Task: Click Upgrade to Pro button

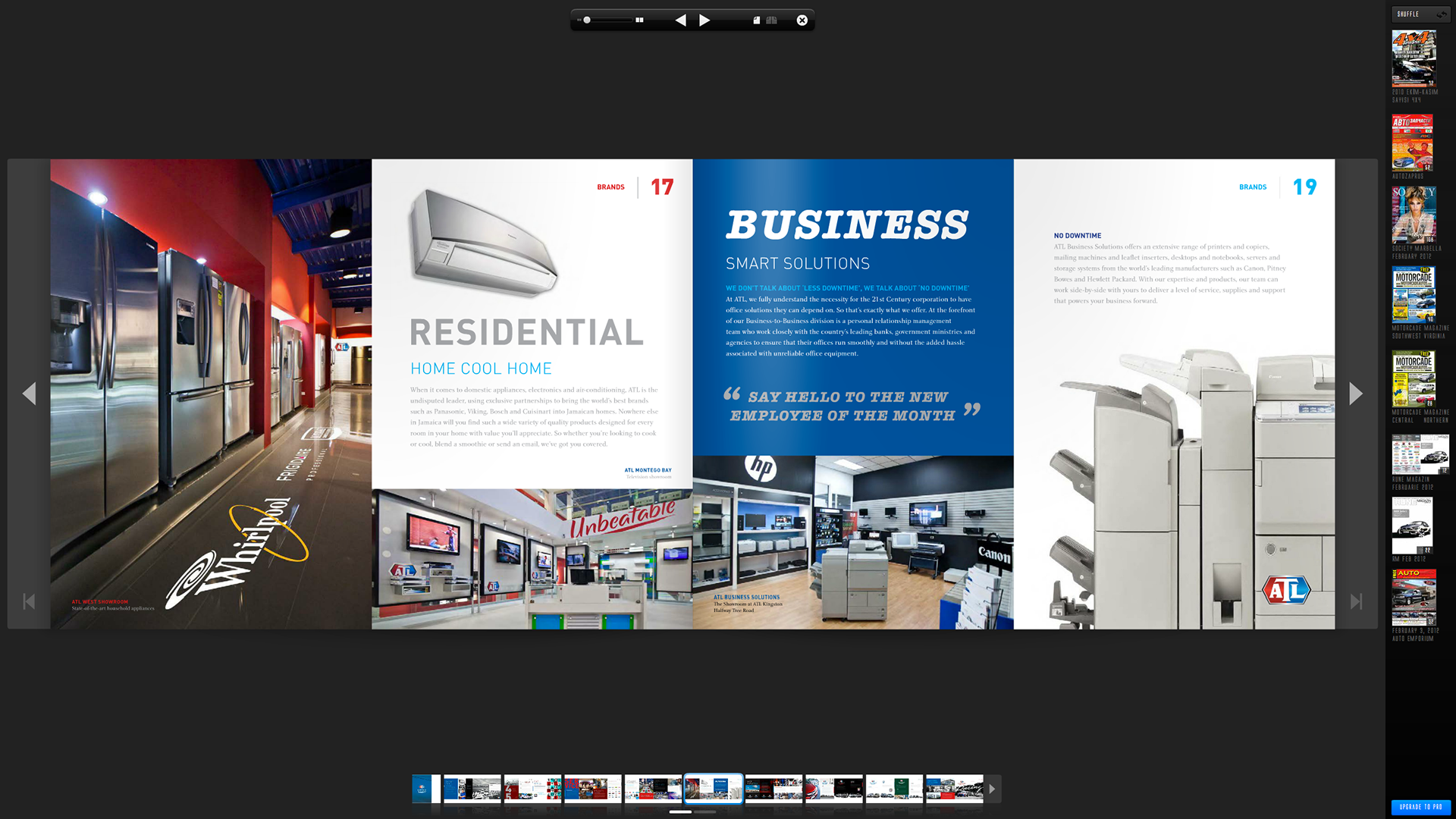Action: (1420, 807)
